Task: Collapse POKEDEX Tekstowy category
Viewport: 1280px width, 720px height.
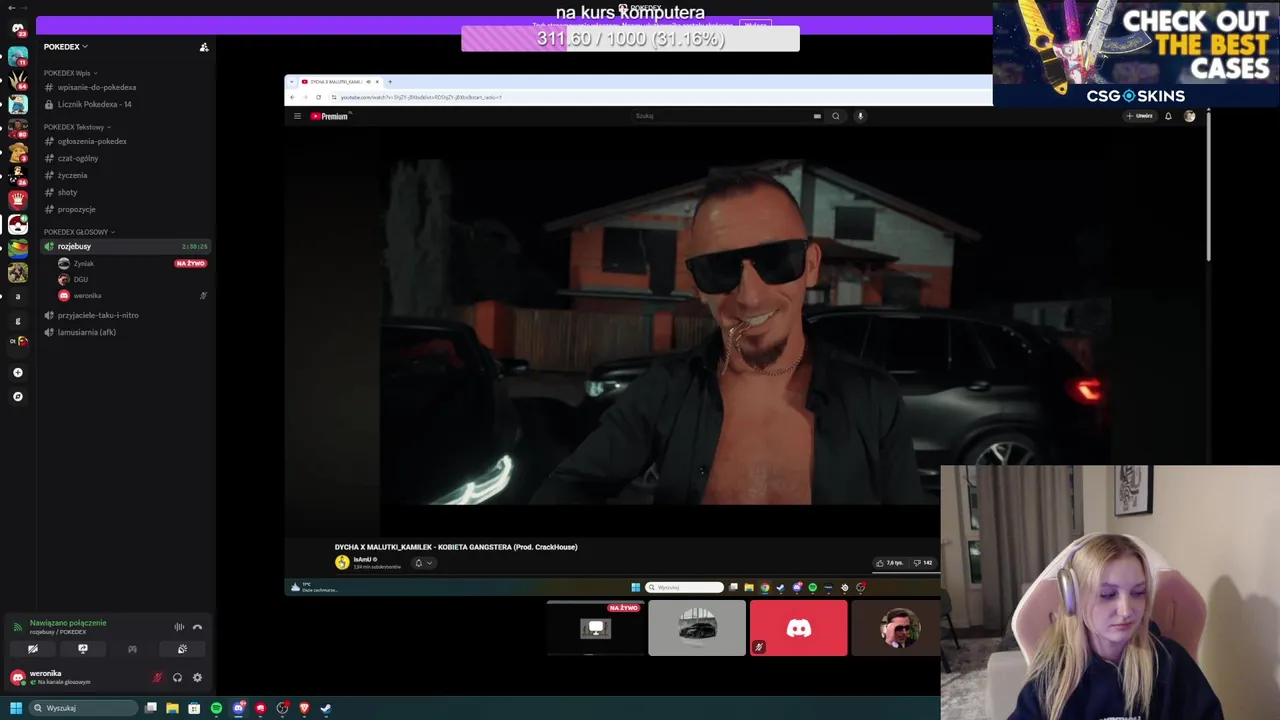Action: tap(77, 127)
